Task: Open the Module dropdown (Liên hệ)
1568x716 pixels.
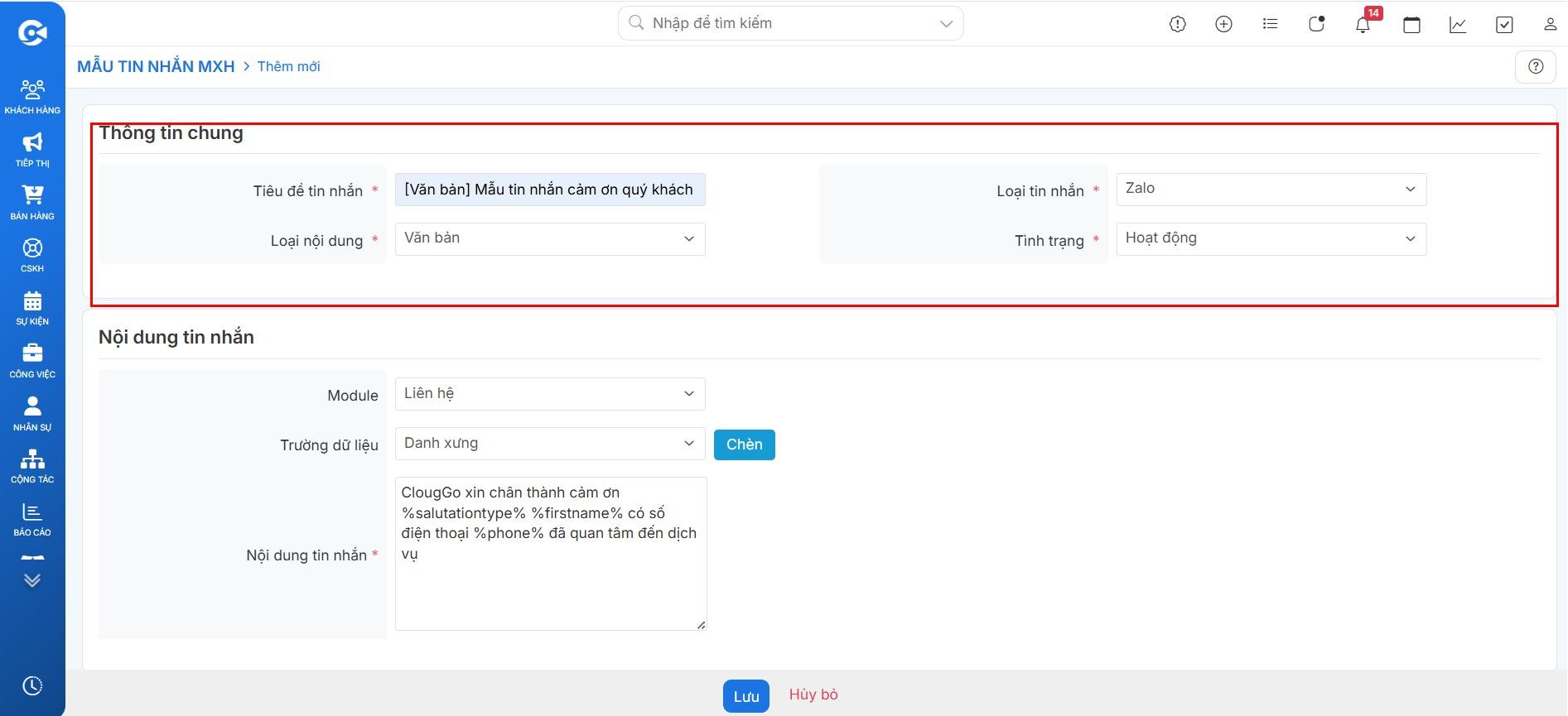Action: [x=550, y=394]
